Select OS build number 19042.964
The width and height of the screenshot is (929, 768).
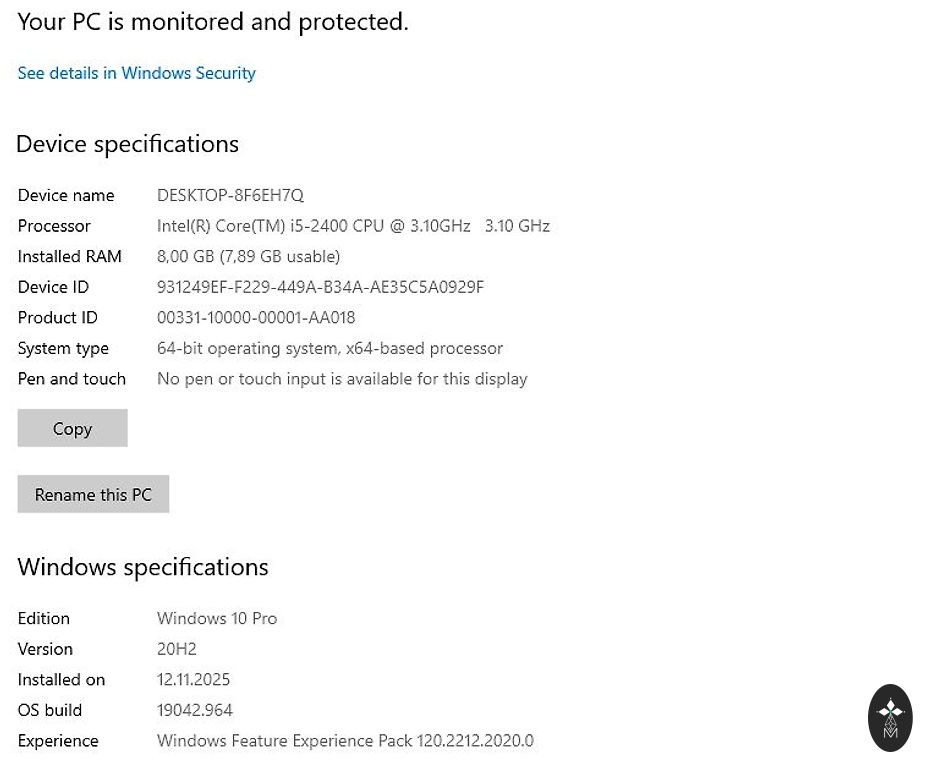(x=195, y=710)
